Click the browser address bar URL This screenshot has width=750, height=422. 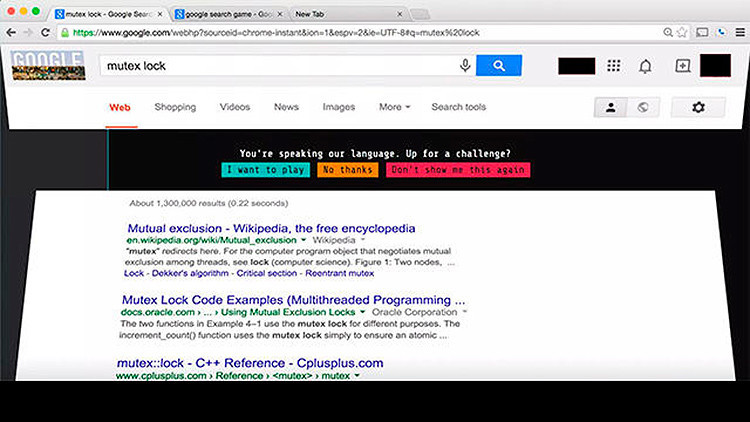coord(276,33)
